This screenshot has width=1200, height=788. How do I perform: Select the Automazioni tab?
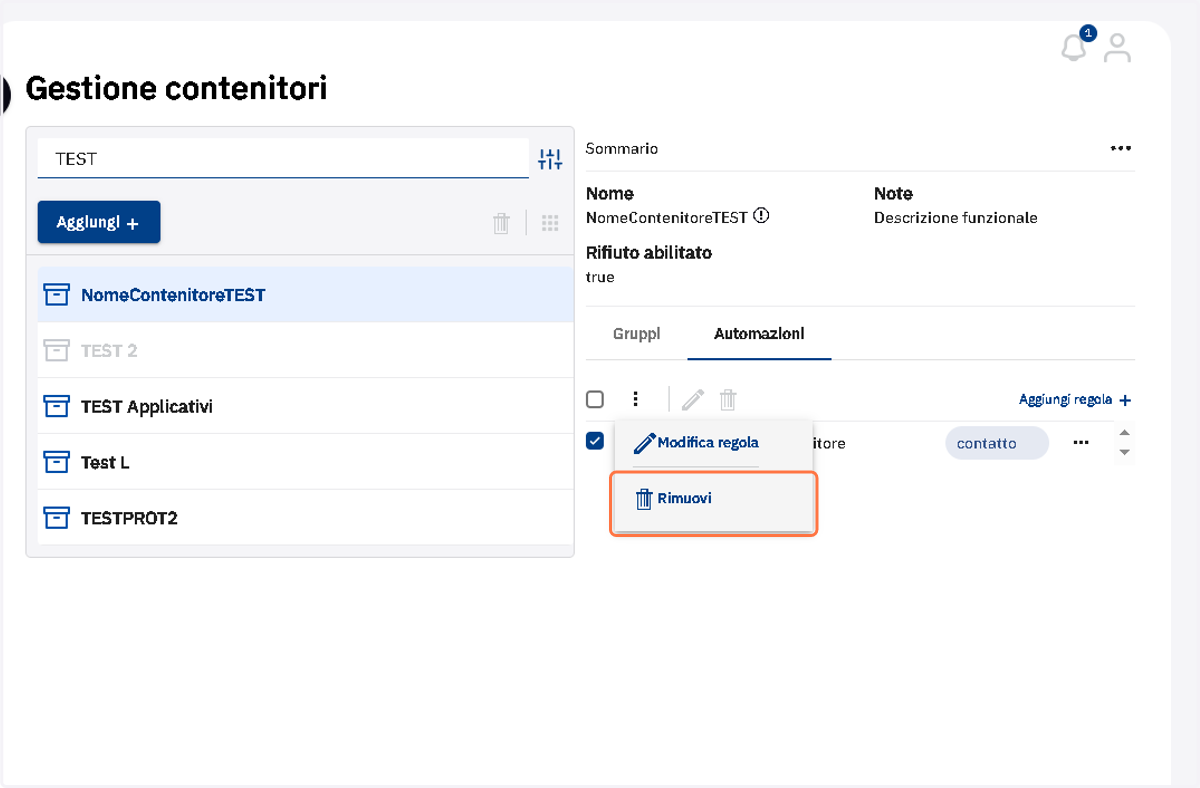click(759, 334)
